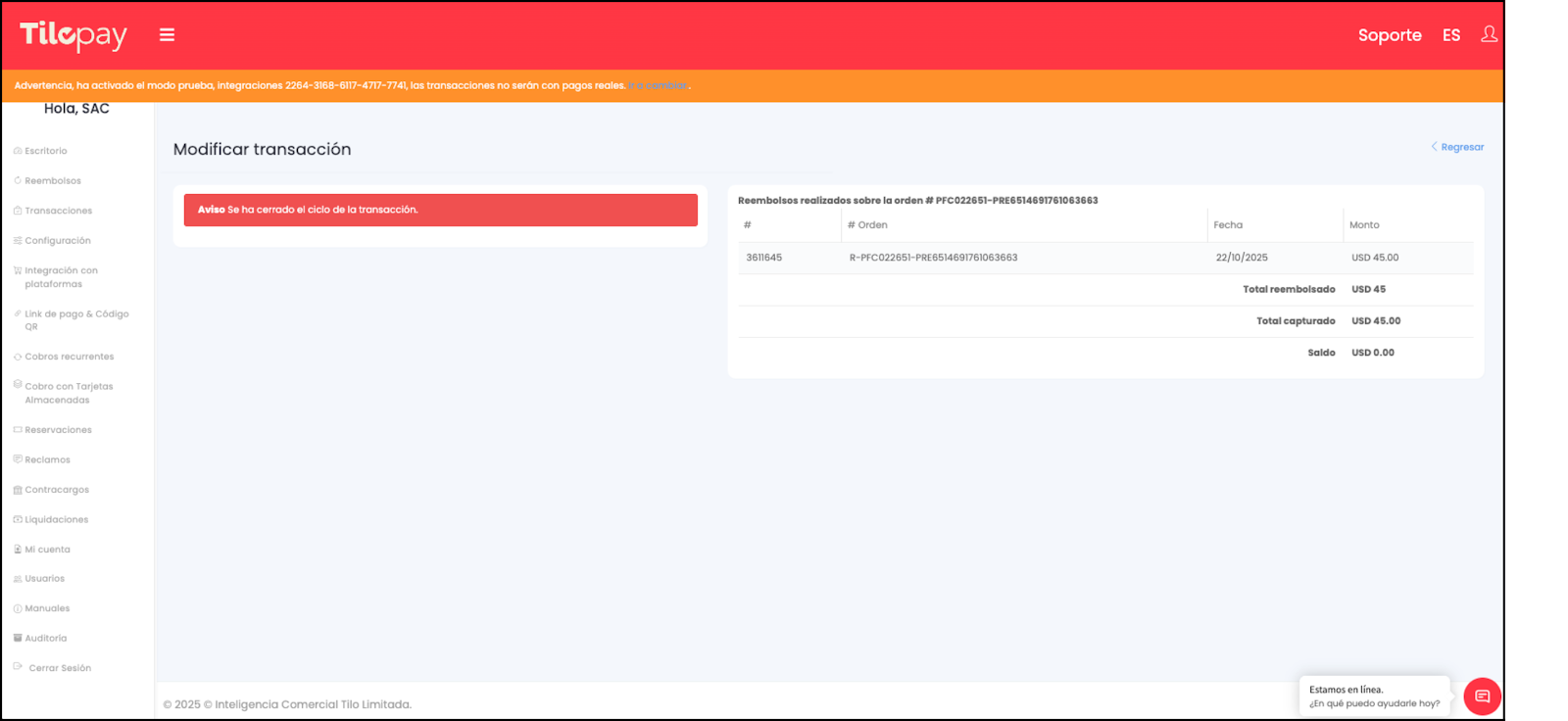Click the Escritorio sidebar icon
Screen dimensions: 1568x721
tap(18, 151)
